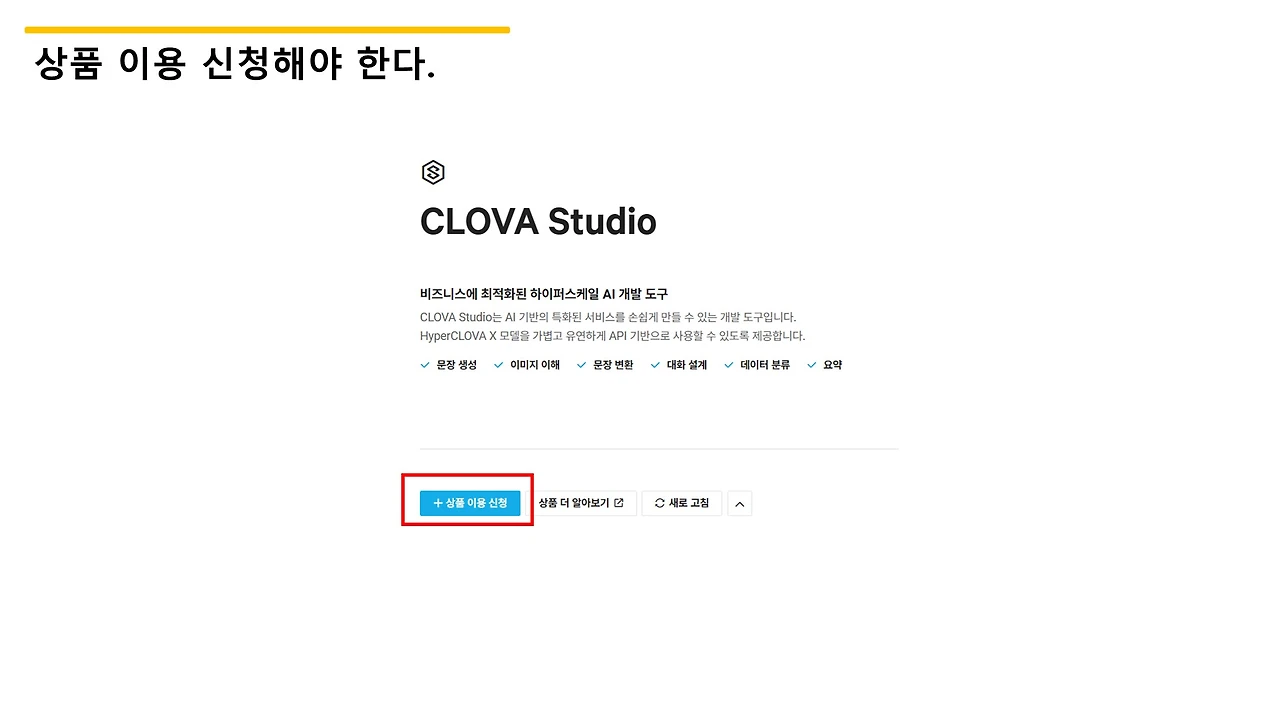Click the checkmark next to 문장 생성
The height and width of the screenshot is (720, 1280).
tap(425, 365)
